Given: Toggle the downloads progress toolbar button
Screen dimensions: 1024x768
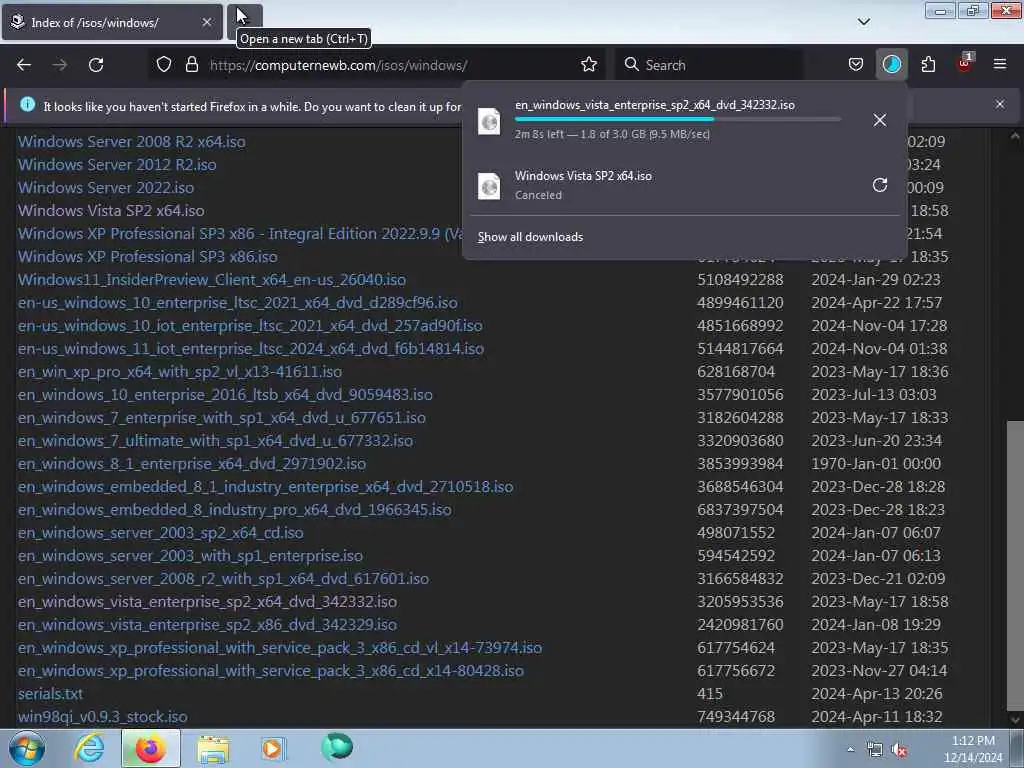Looking at the screenshot, I should pyautogui.click(x=891, y=65).
